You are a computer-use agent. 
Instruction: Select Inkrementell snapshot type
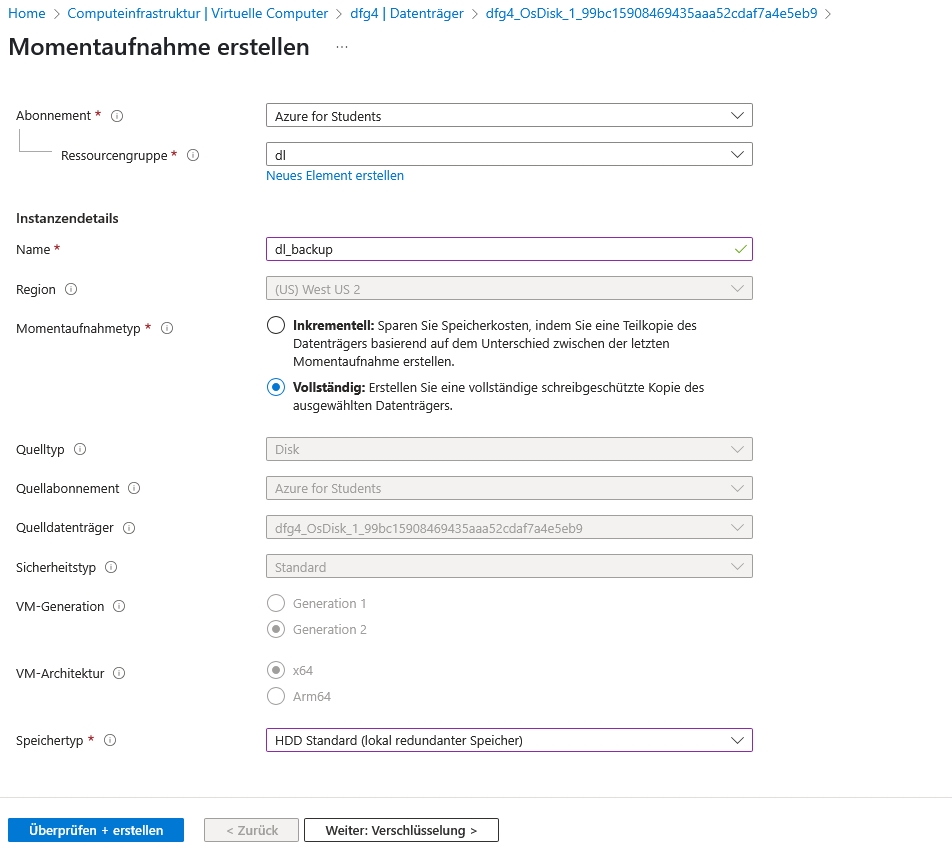tap(276, 326)
